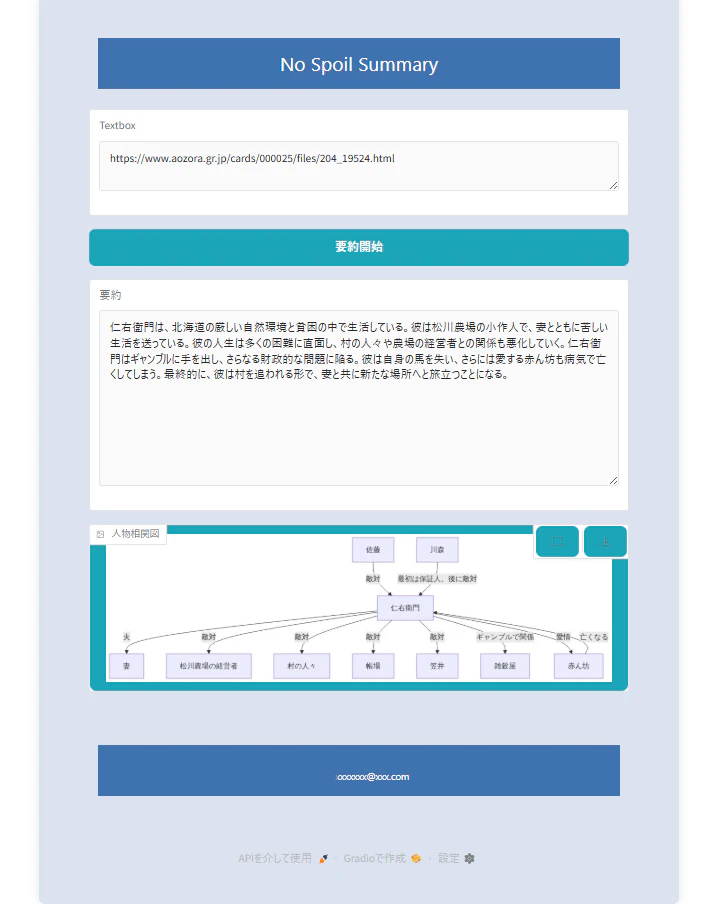Viewport: 721px width, 904px height.
Task: Click inside the 要約 summary text area
Action: 358,398
